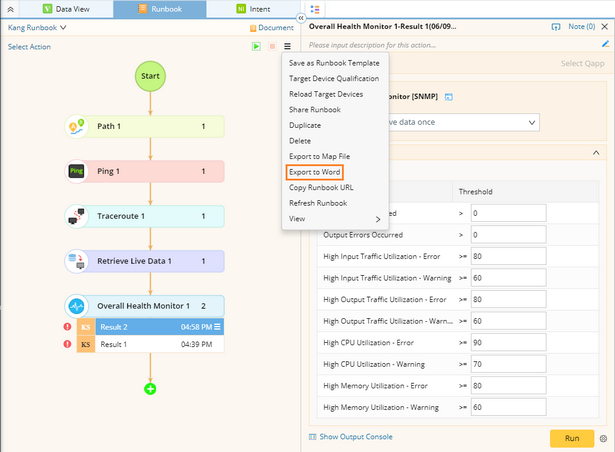Choose Export to Word from menu
Image resolution: width=615 pixels, height=452 pixels.
tap(314, 172)
